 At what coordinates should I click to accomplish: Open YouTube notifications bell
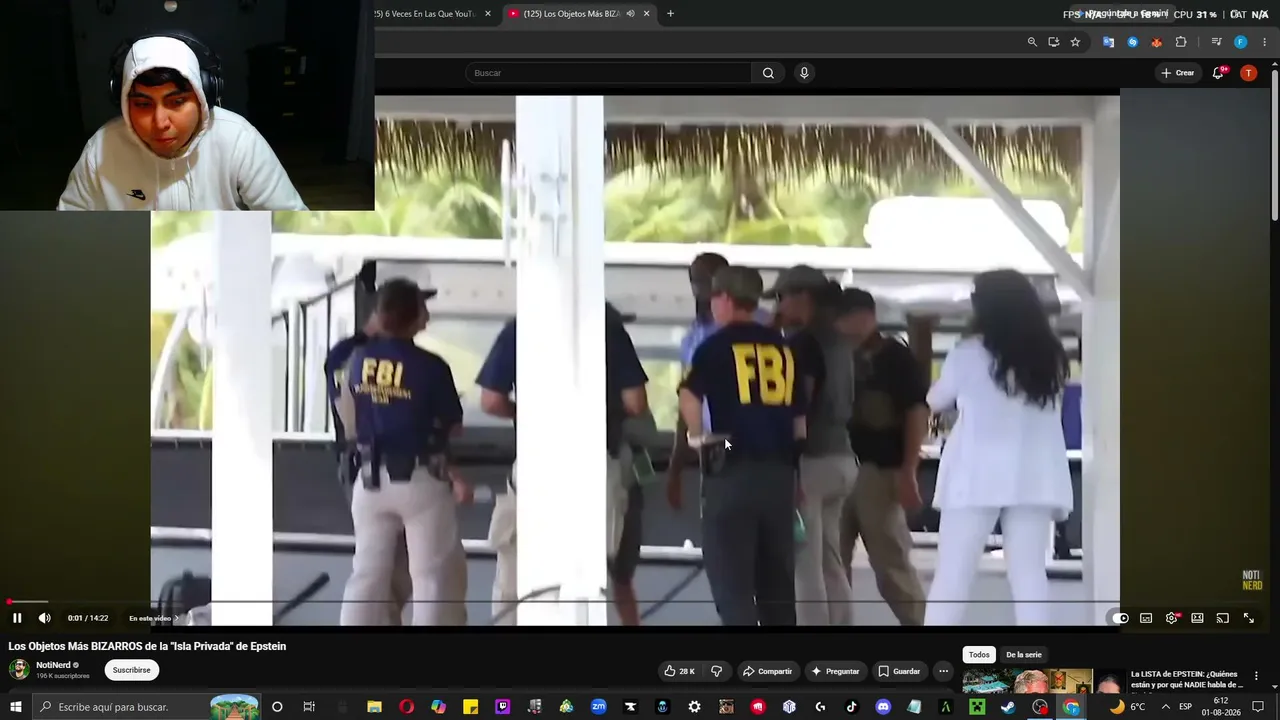point(1218,73)
